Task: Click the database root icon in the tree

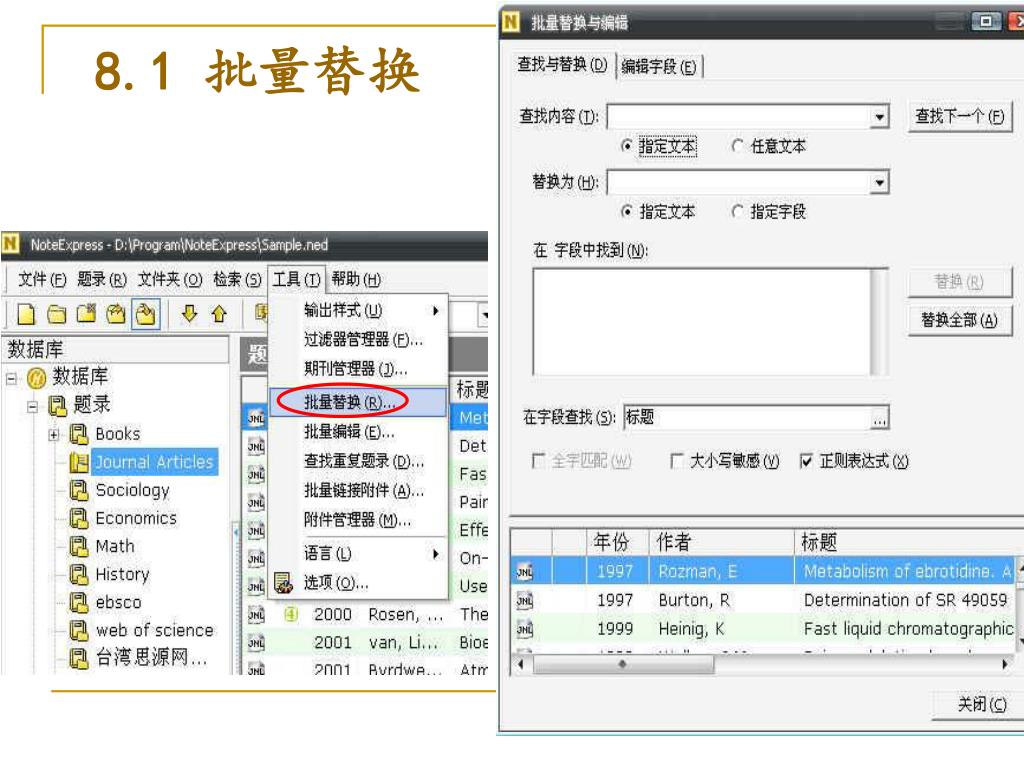Action: (36, 377)
